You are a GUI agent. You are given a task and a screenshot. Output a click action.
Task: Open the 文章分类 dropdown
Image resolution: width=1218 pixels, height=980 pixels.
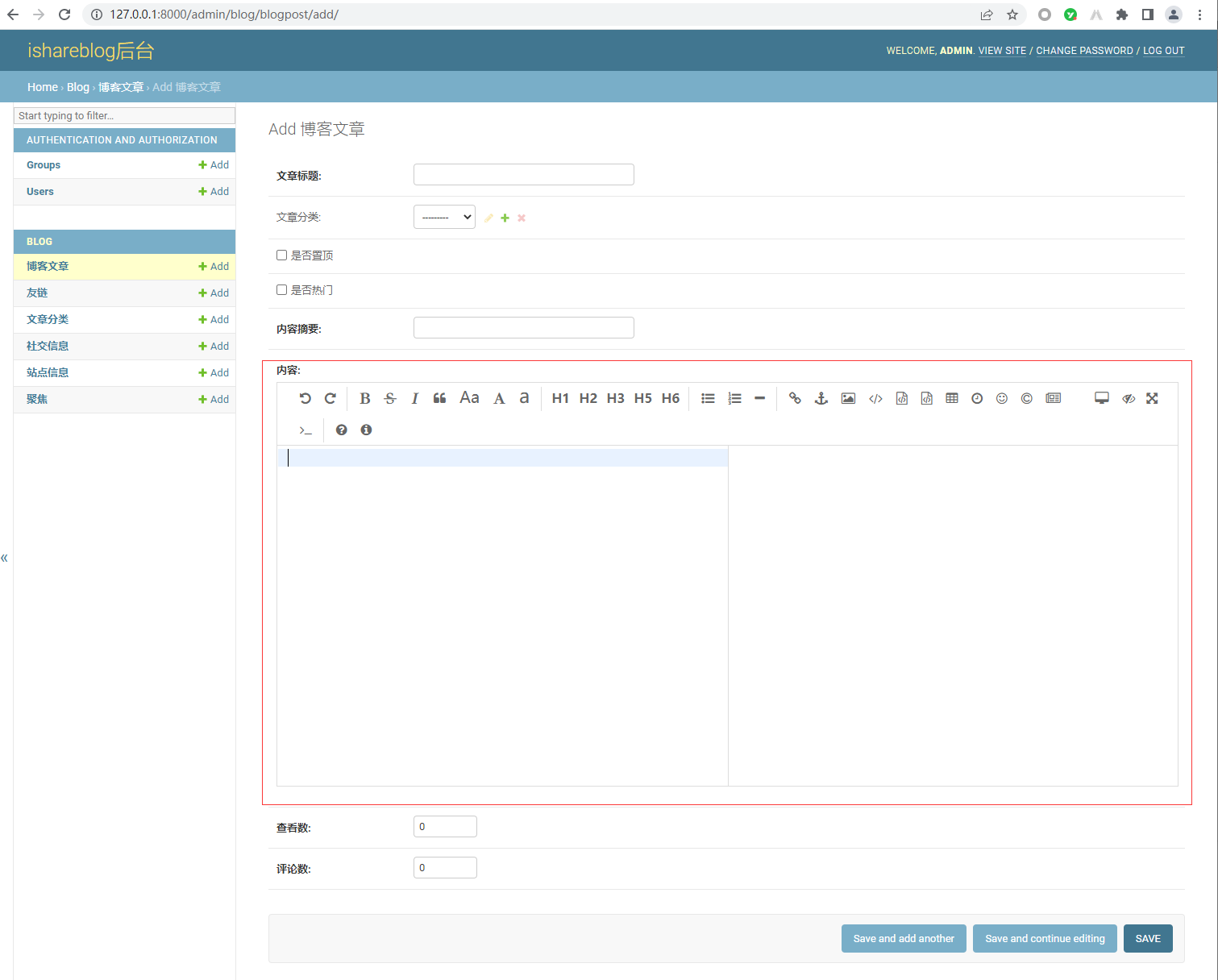444,217
